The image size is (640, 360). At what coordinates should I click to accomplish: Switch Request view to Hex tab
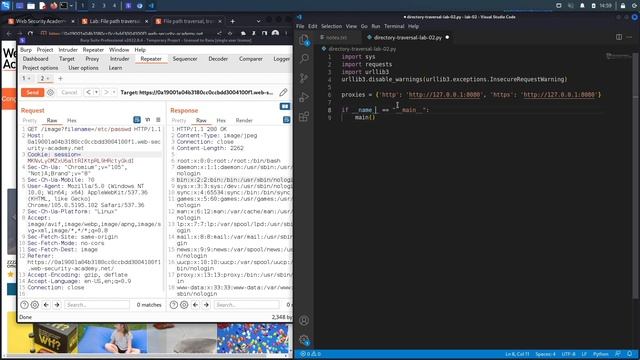[72, 120]
